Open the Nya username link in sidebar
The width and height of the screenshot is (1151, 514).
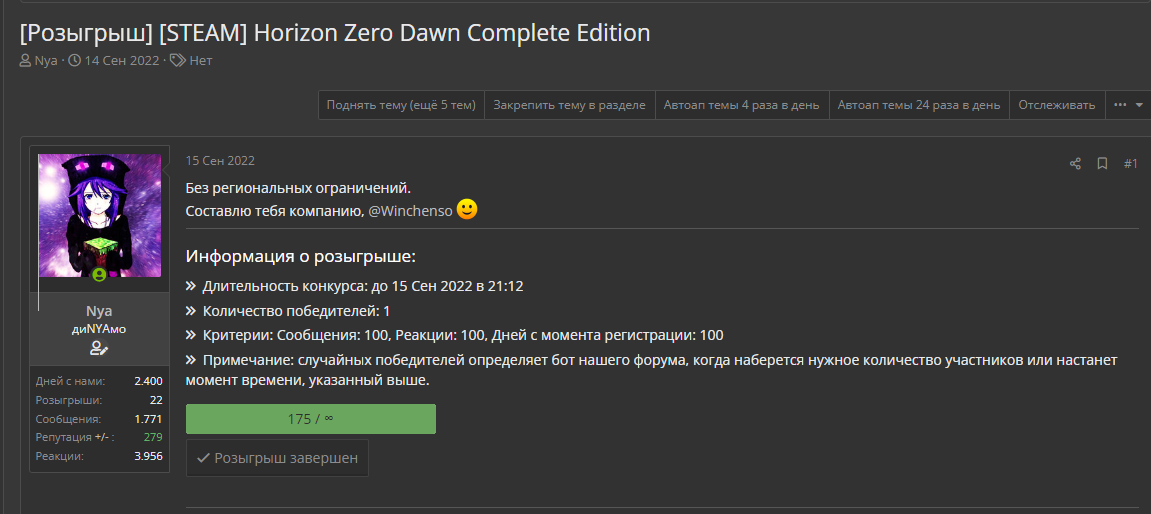click(x=99, y=311)
